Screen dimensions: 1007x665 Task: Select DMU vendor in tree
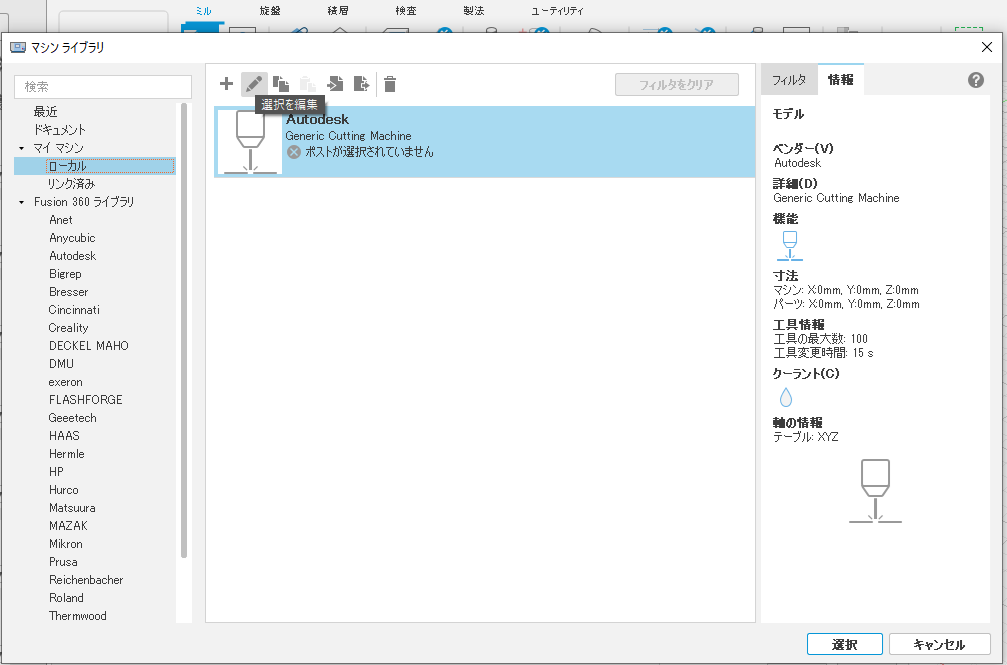62,364
